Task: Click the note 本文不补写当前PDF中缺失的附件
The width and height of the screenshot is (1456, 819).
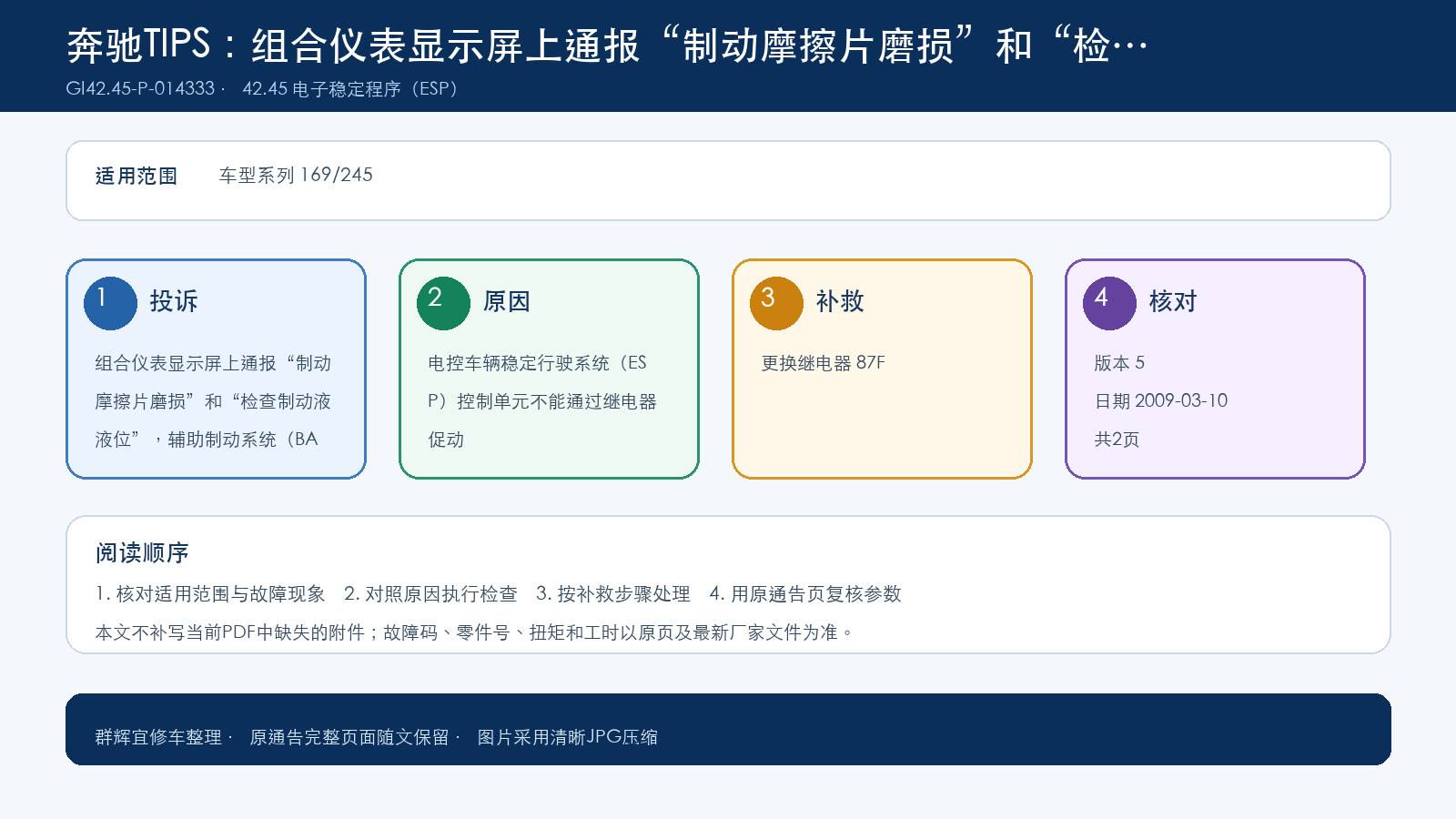Action: (230, 632)
